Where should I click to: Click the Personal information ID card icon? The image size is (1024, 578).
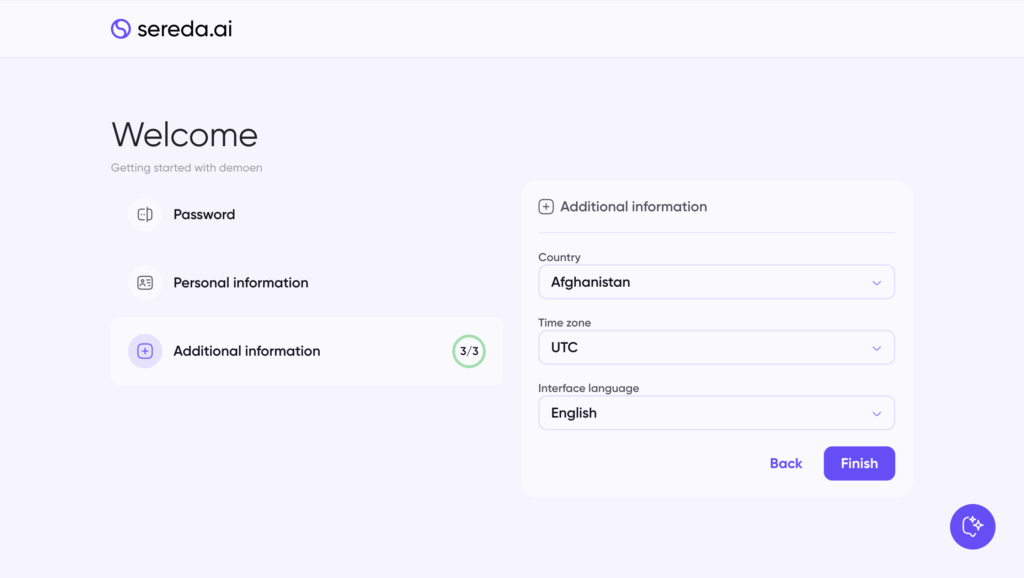click(x=145, y=283)
